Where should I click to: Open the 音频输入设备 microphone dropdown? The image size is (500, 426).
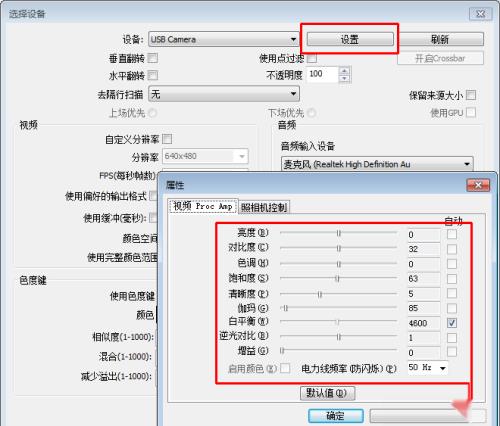click(x=377, y=164)
